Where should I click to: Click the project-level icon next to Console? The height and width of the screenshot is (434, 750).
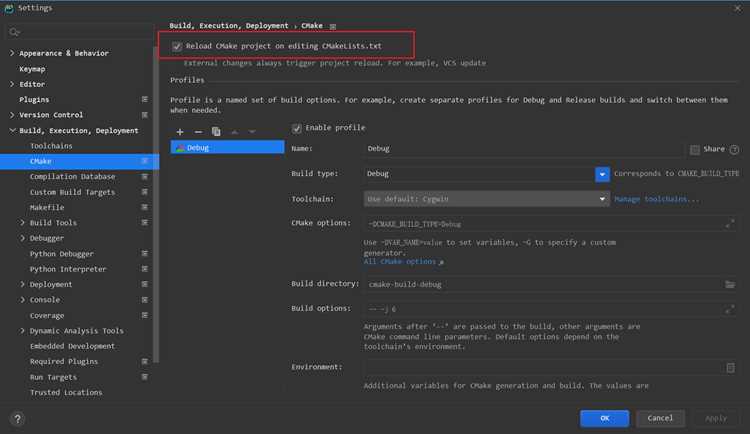144,300
